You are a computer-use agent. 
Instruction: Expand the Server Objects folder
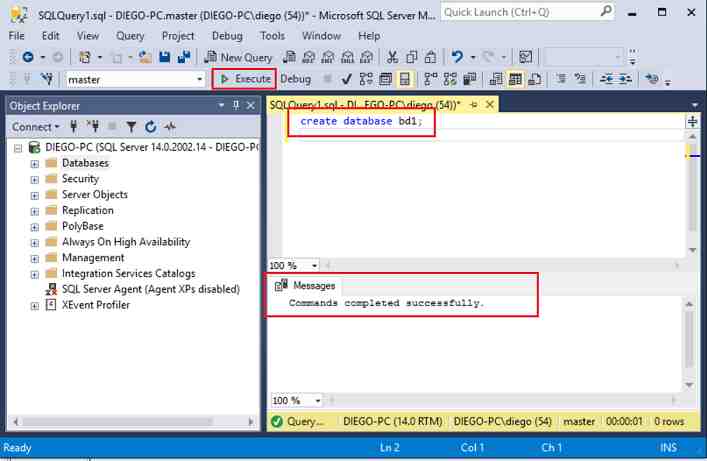[x=35, y=195]
